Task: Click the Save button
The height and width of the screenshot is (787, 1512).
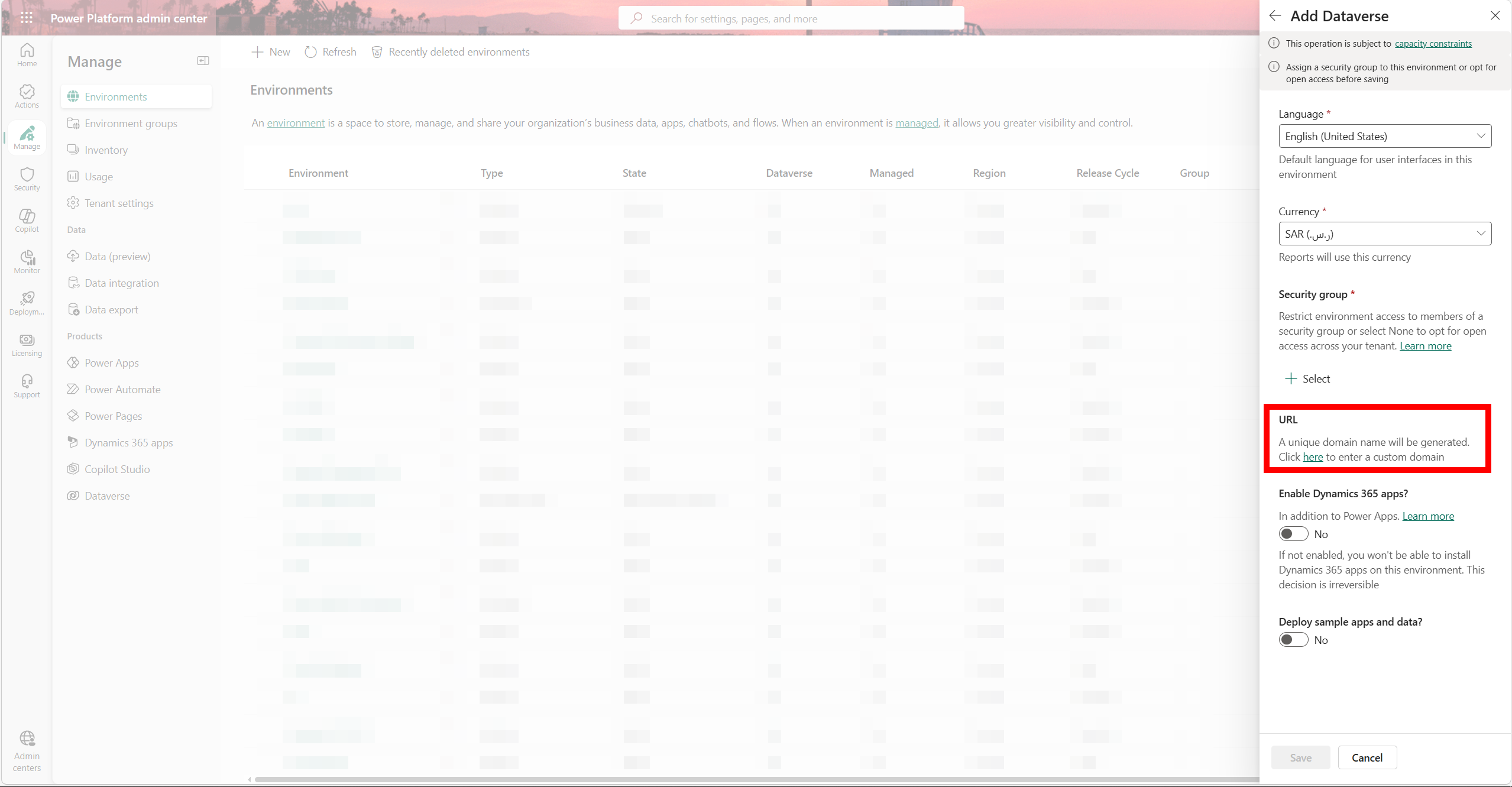Action: (x=1300, y=757)
